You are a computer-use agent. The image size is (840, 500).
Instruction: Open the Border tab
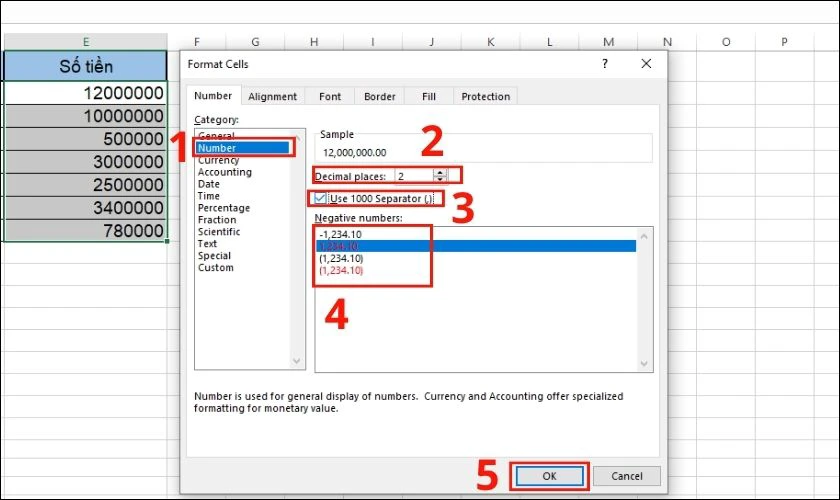pos(379,96)
